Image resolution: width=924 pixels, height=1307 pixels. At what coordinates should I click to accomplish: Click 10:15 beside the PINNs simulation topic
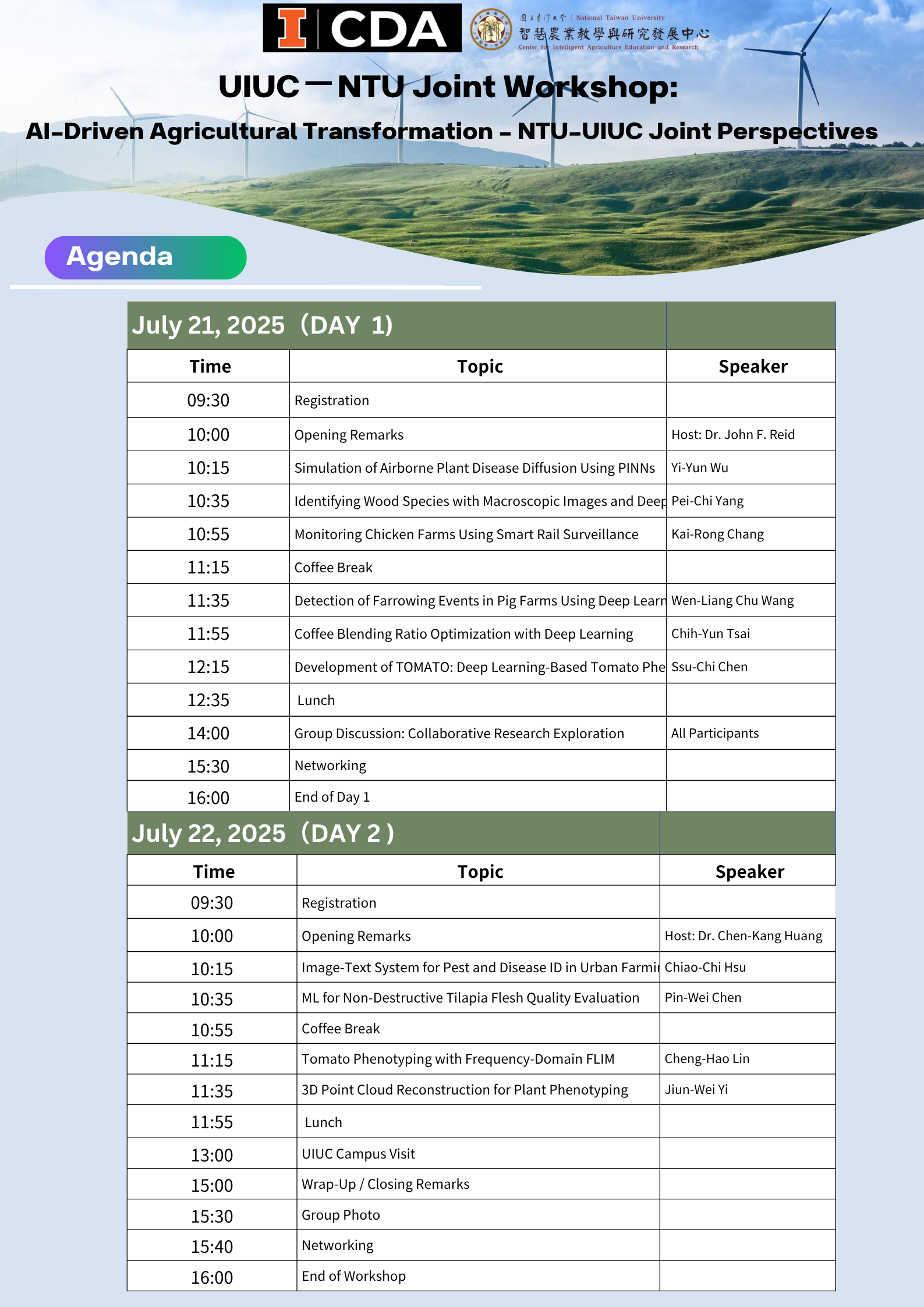(208, 467)
